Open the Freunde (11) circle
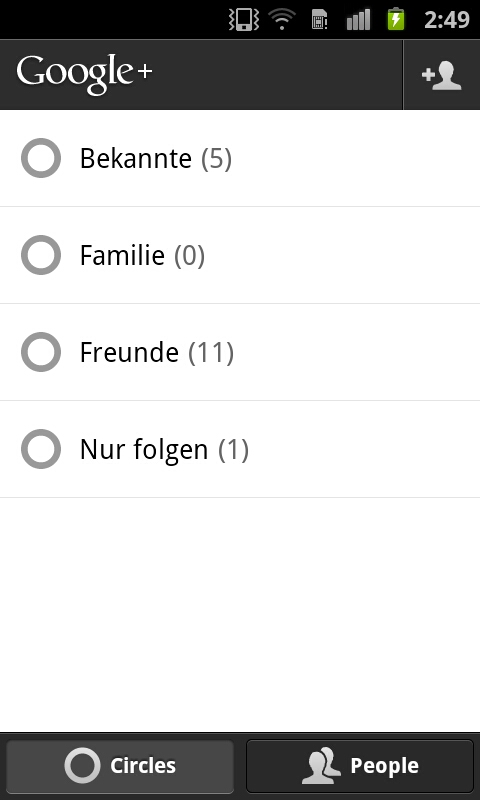 (x=240, y=352)
